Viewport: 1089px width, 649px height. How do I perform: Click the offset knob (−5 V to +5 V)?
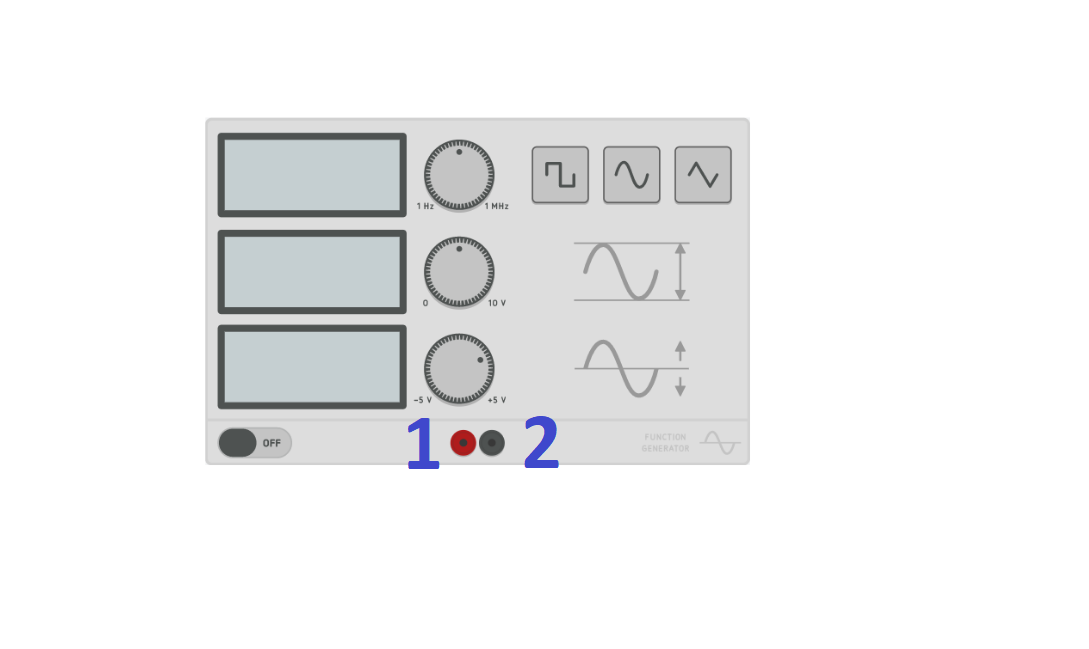click(x=459, y=369)
